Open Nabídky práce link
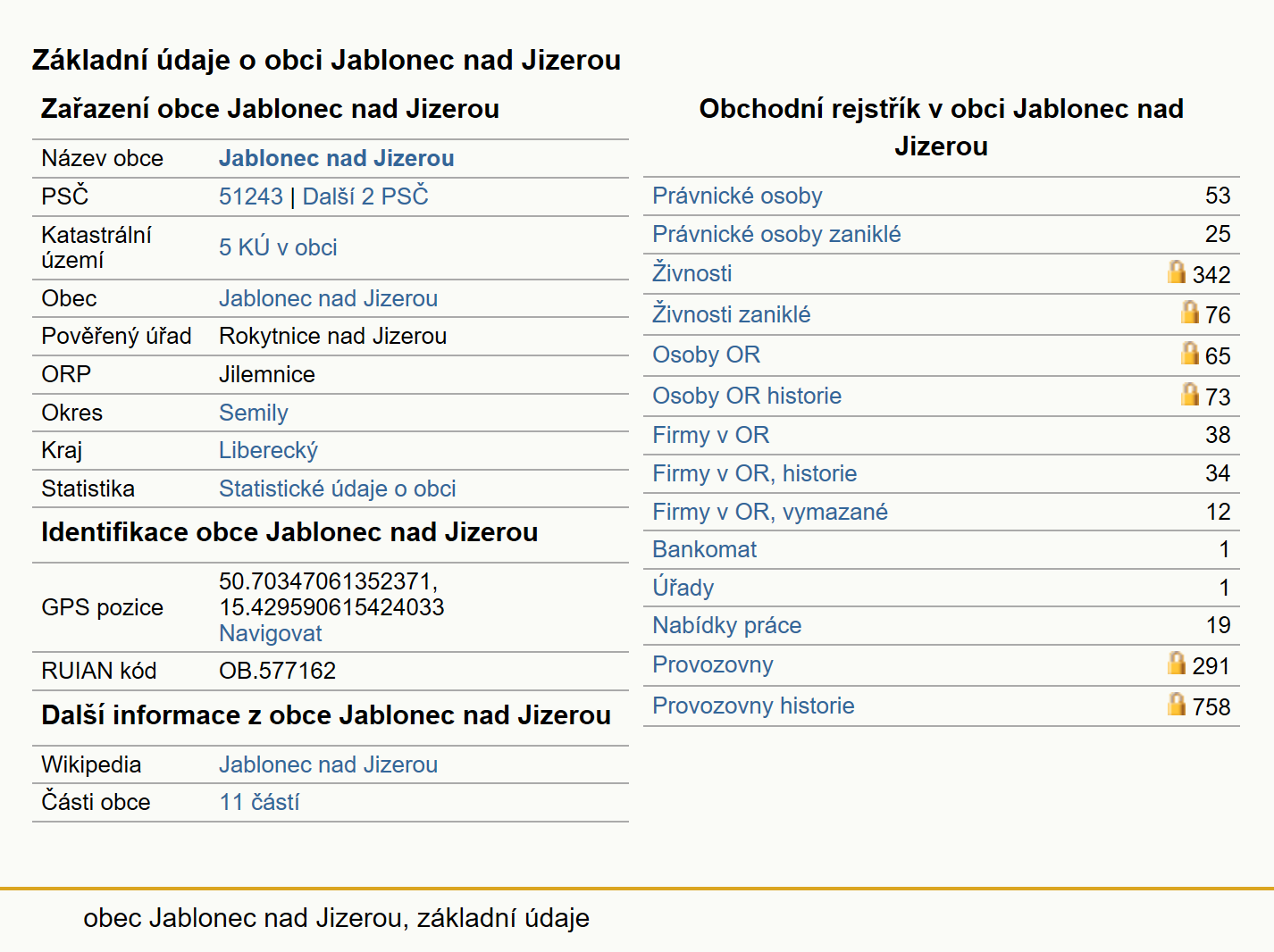Viewport: 1274px width, 952px height. [727, 625]
